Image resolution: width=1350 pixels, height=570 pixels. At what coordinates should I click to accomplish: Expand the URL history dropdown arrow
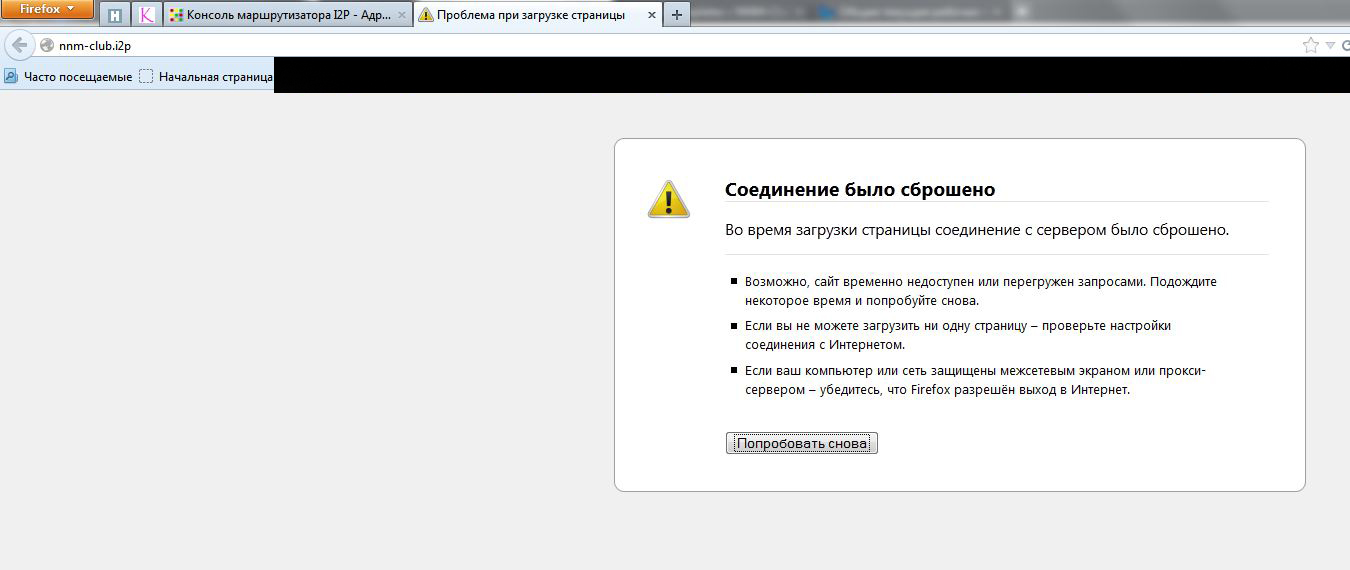click(1329, 45)
